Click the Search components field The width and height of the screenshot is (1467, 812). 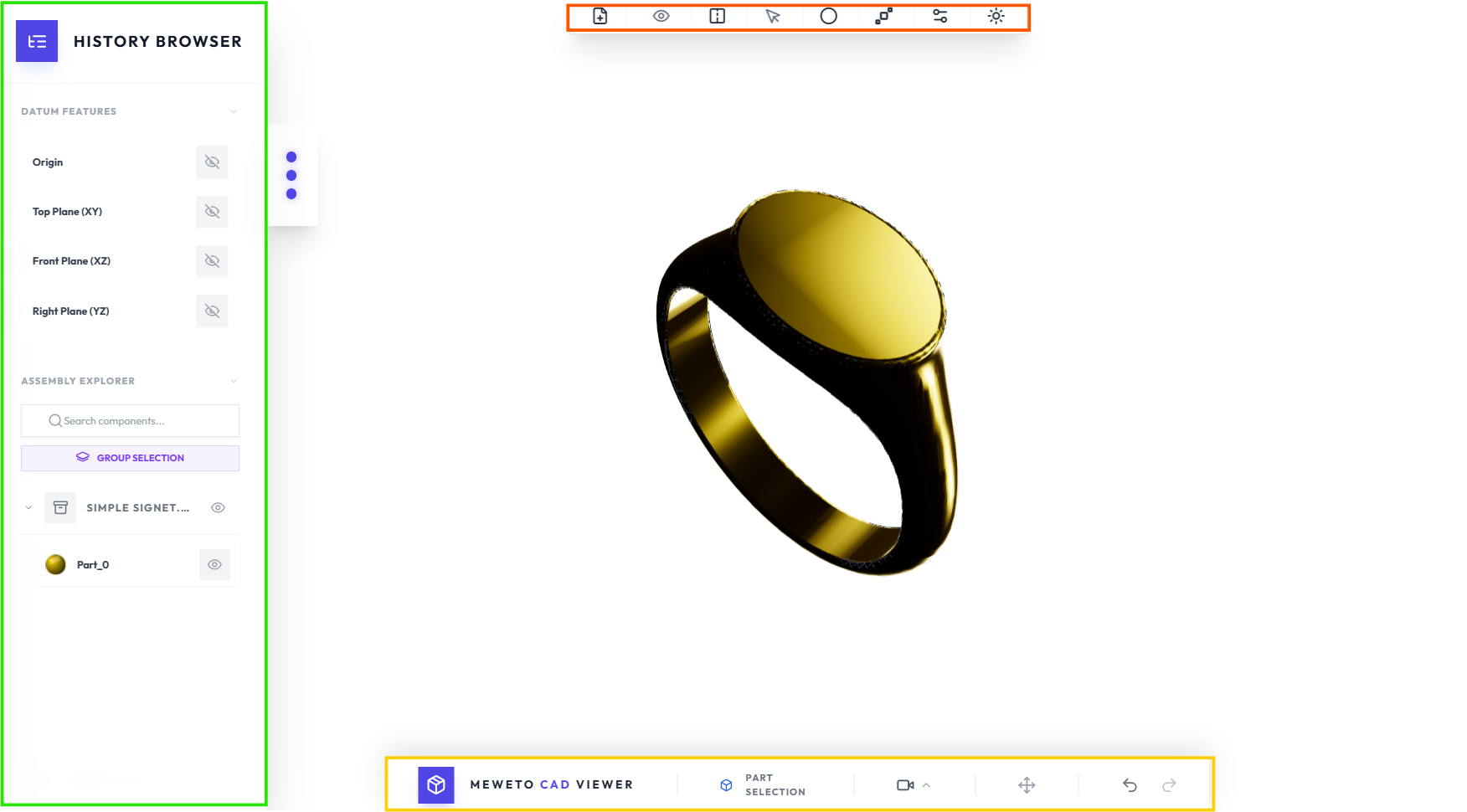[x=131, y=421]
